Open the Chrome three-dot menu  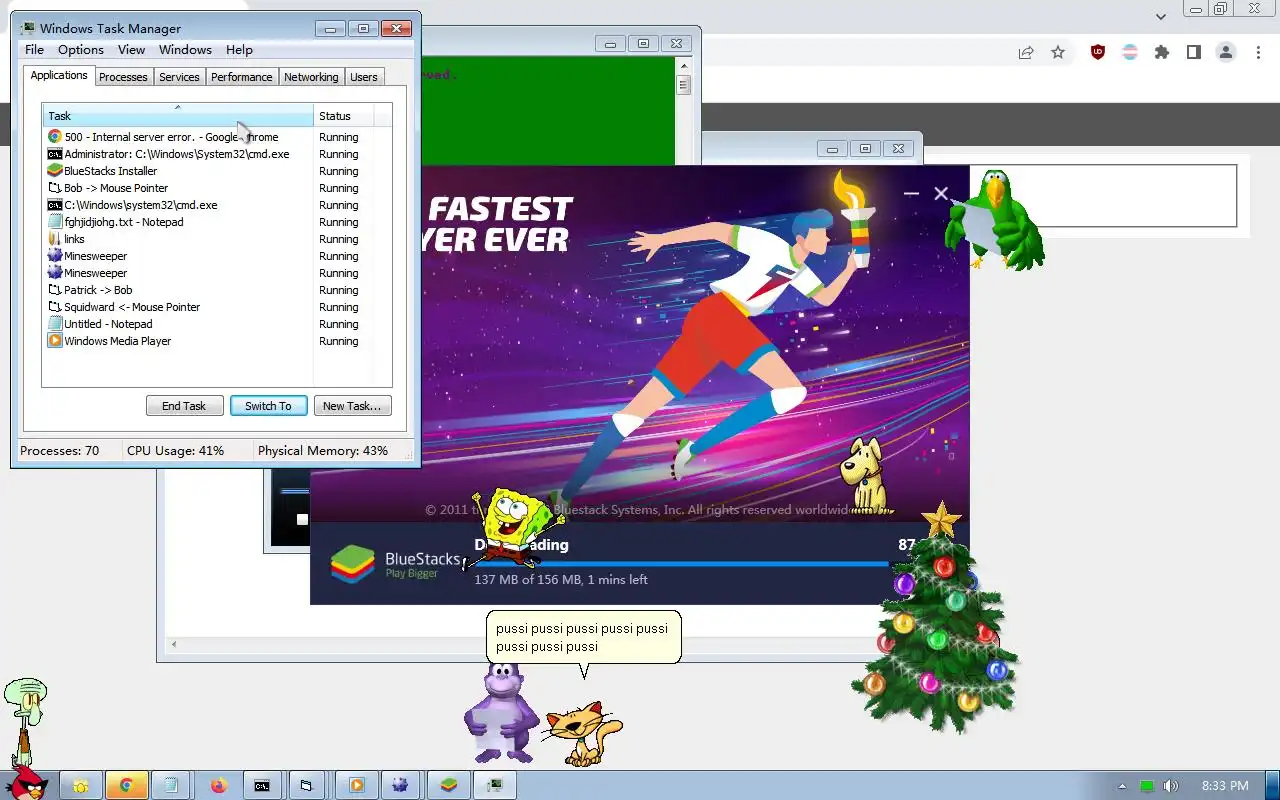click(1259, 52)
